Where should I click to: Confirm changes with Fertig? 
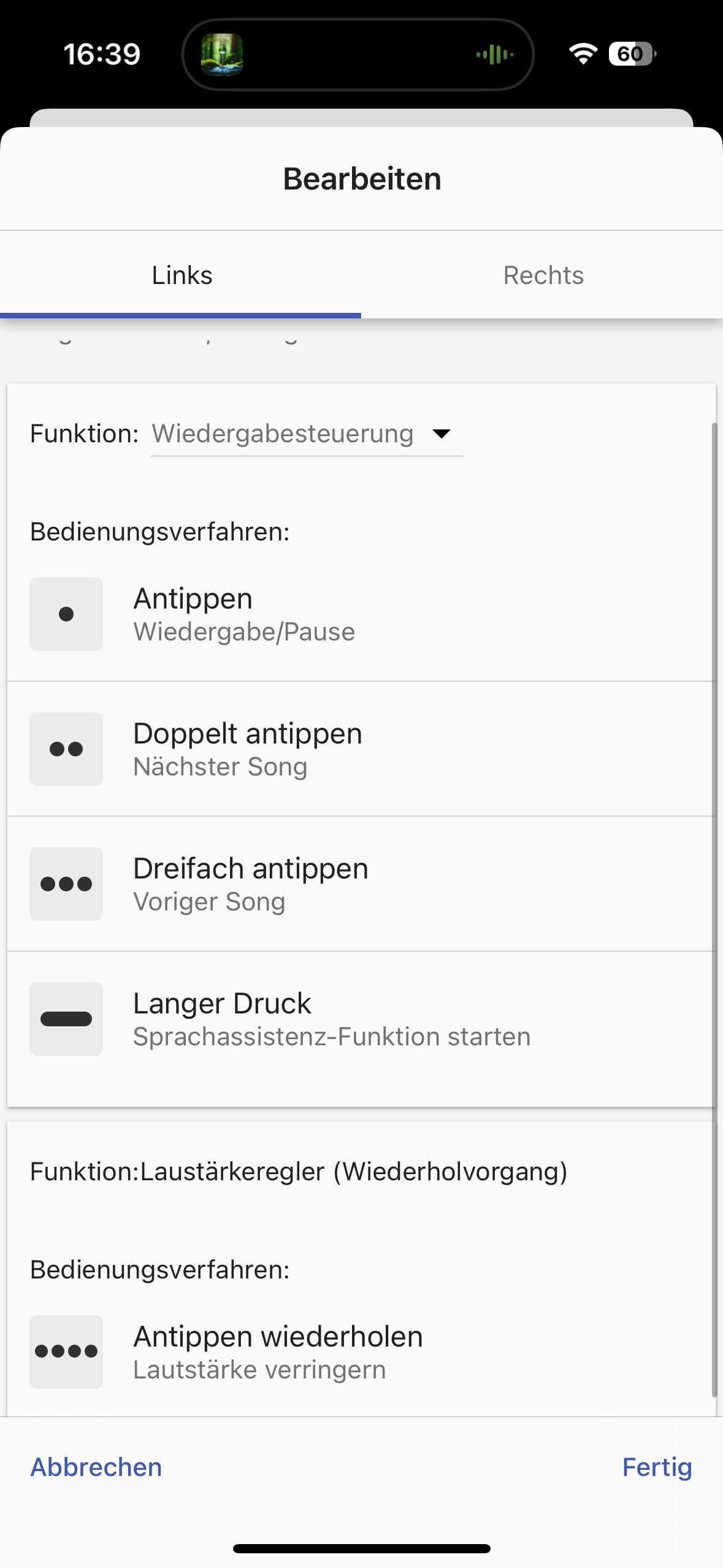point(656,1467)
